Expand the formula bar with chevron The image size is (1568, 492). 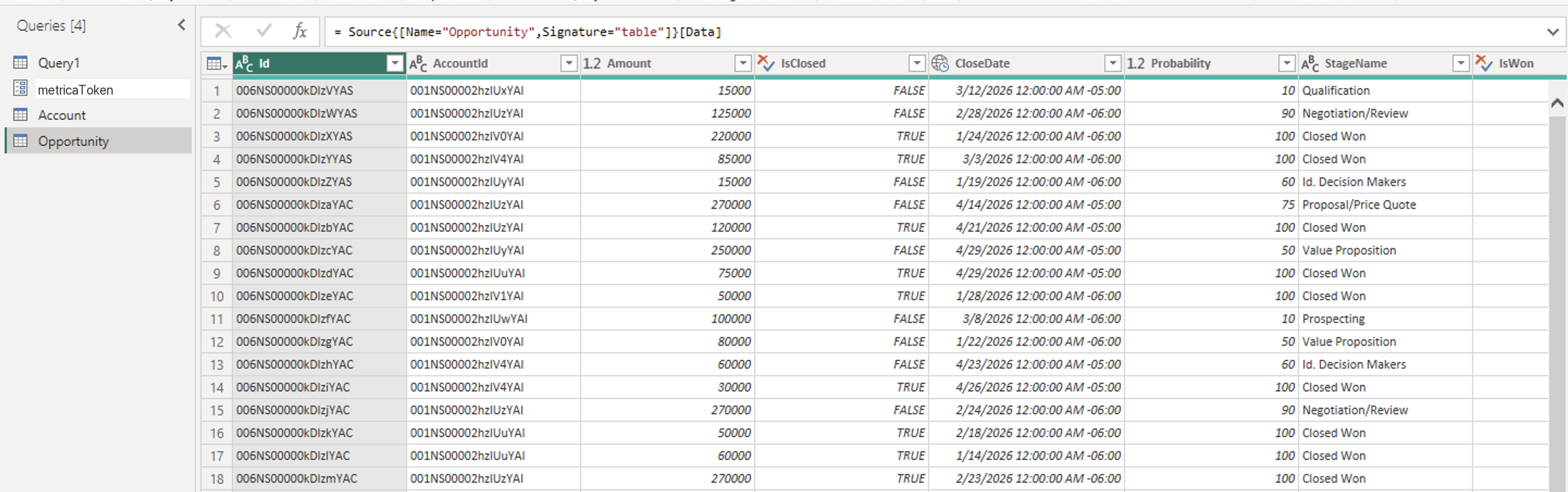tap(1552, 32)
